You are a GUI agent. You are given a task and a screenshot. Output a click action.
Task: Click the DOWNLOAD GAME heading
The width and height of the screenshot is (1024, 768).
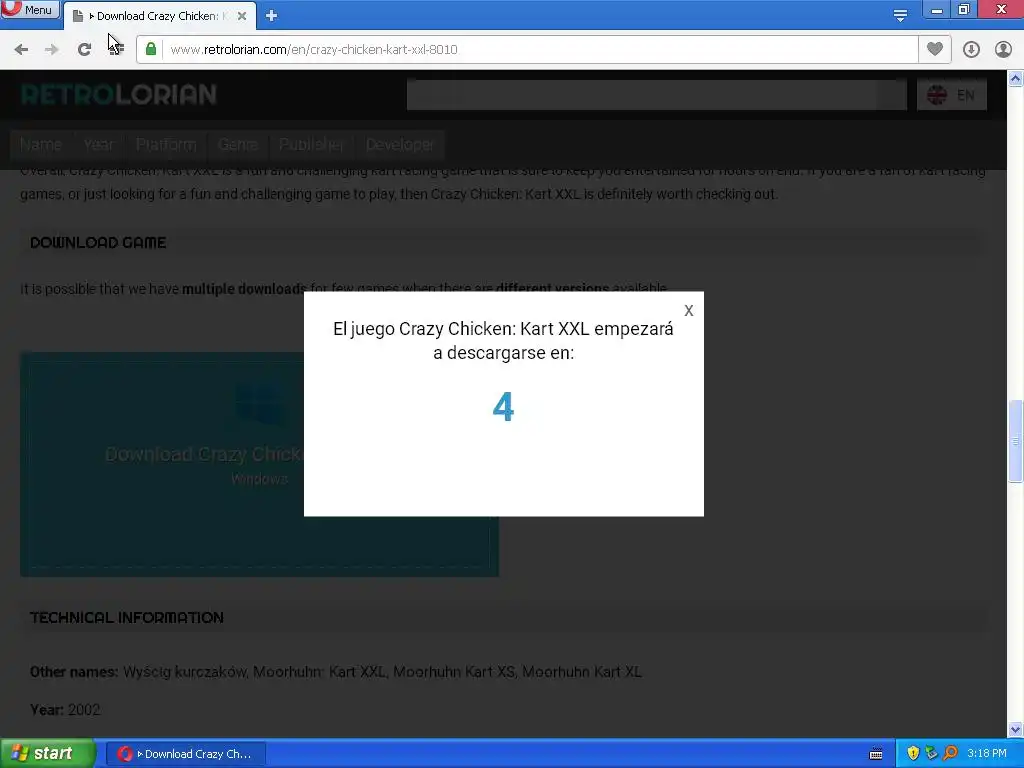(98, 242)
